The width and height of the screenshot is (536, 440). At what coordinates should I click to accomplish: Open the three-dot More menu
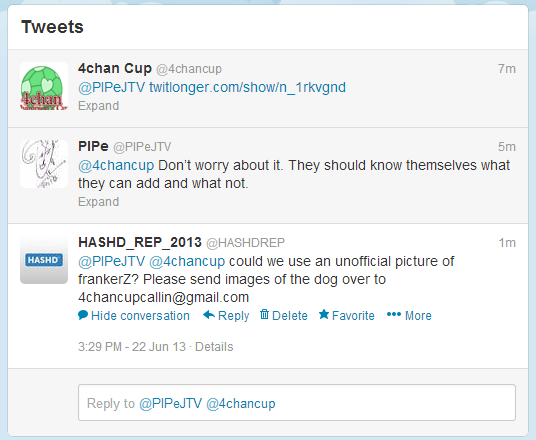tap(409, 315)
